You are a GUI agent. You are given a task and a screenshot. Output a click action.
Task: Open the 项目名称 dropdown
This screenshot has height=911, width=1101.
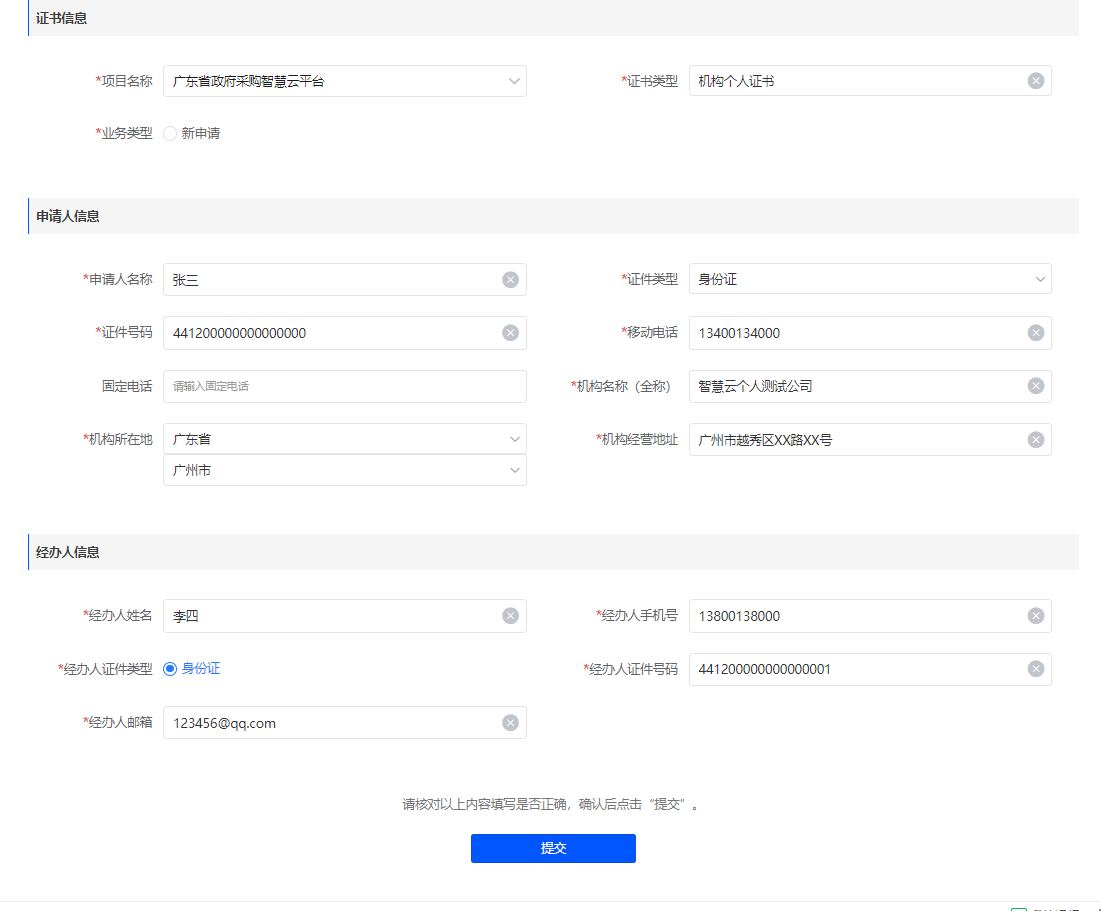tap(344, 81)
